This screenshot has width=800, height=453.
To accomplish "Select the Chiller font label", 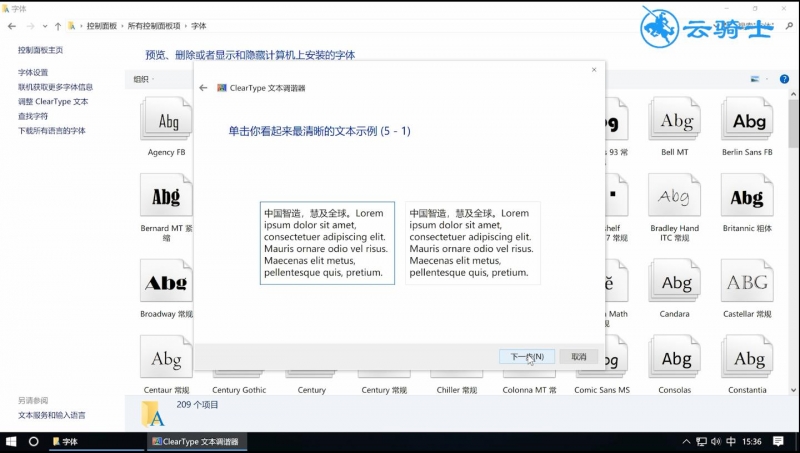I will [x=457, y=390].
